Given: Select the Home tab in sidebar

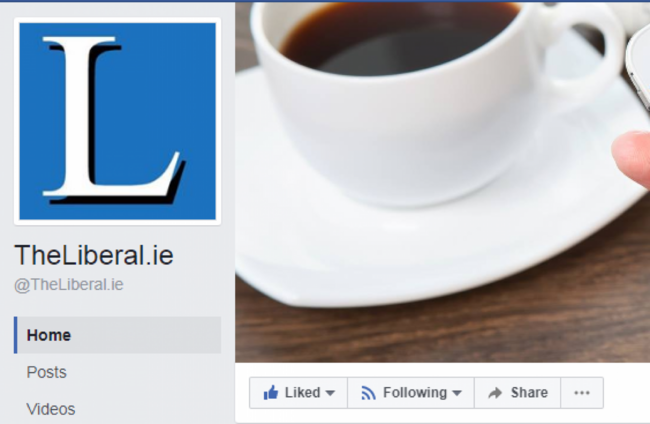Looking at the screenshot, I should click(117, 335).
